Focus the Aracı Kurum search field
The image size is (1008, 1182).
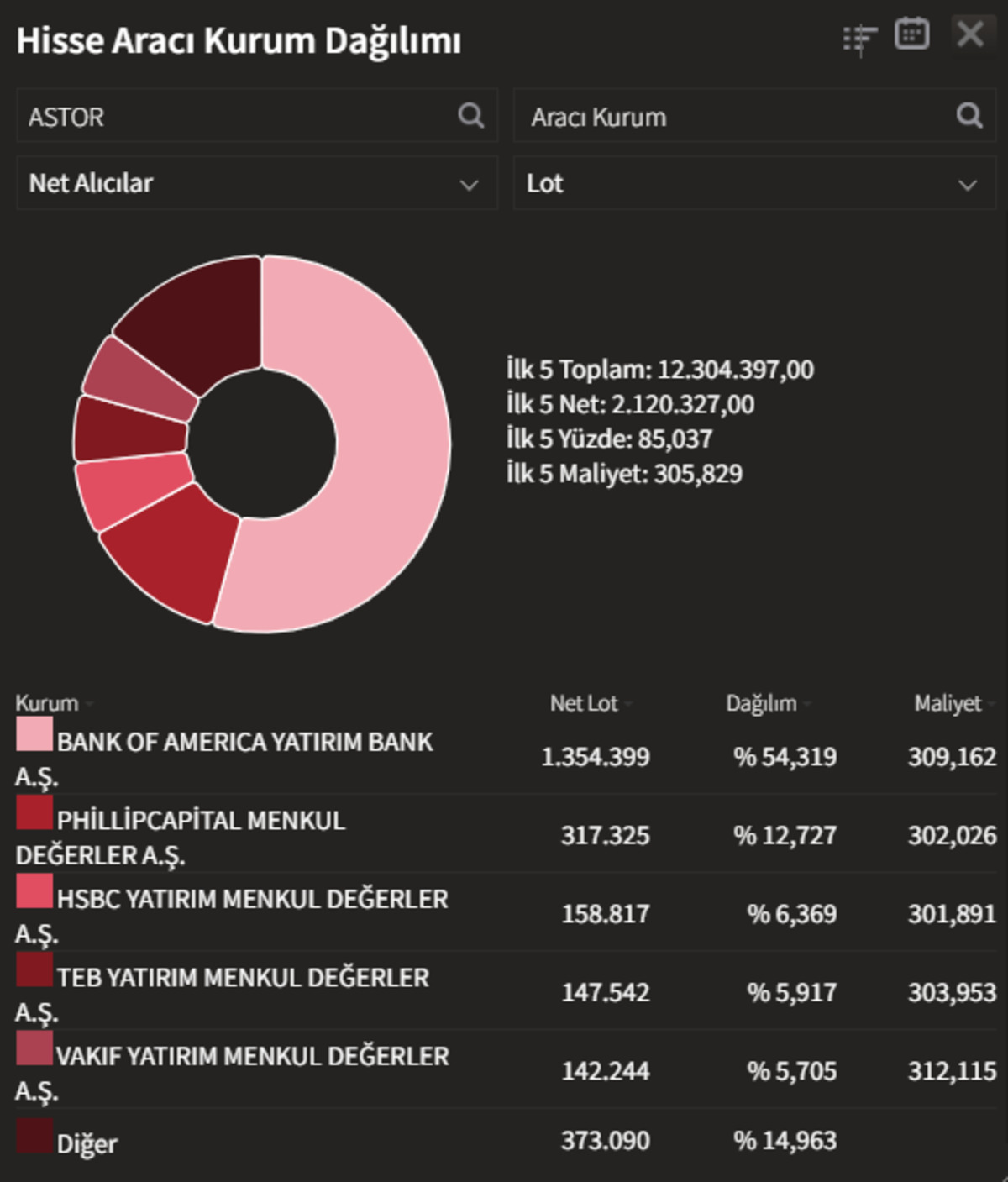tap(754, 116)
